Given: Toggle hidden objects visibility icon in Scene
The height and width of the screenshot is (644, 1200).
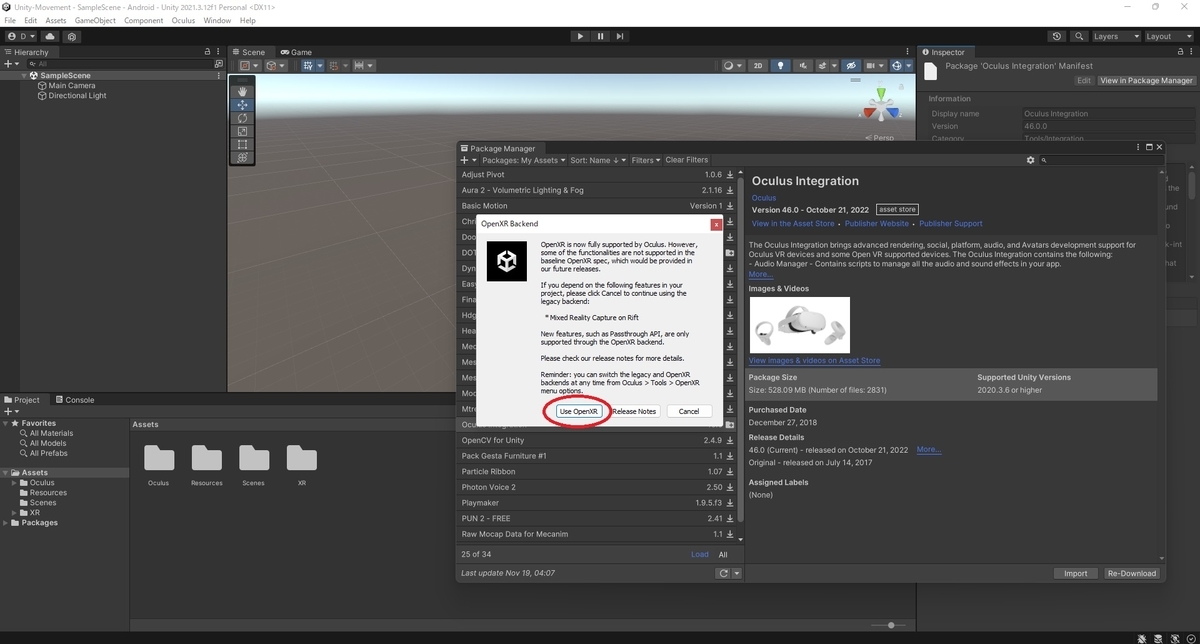Looking at the screenshot, I should click(x=851, y=66).
